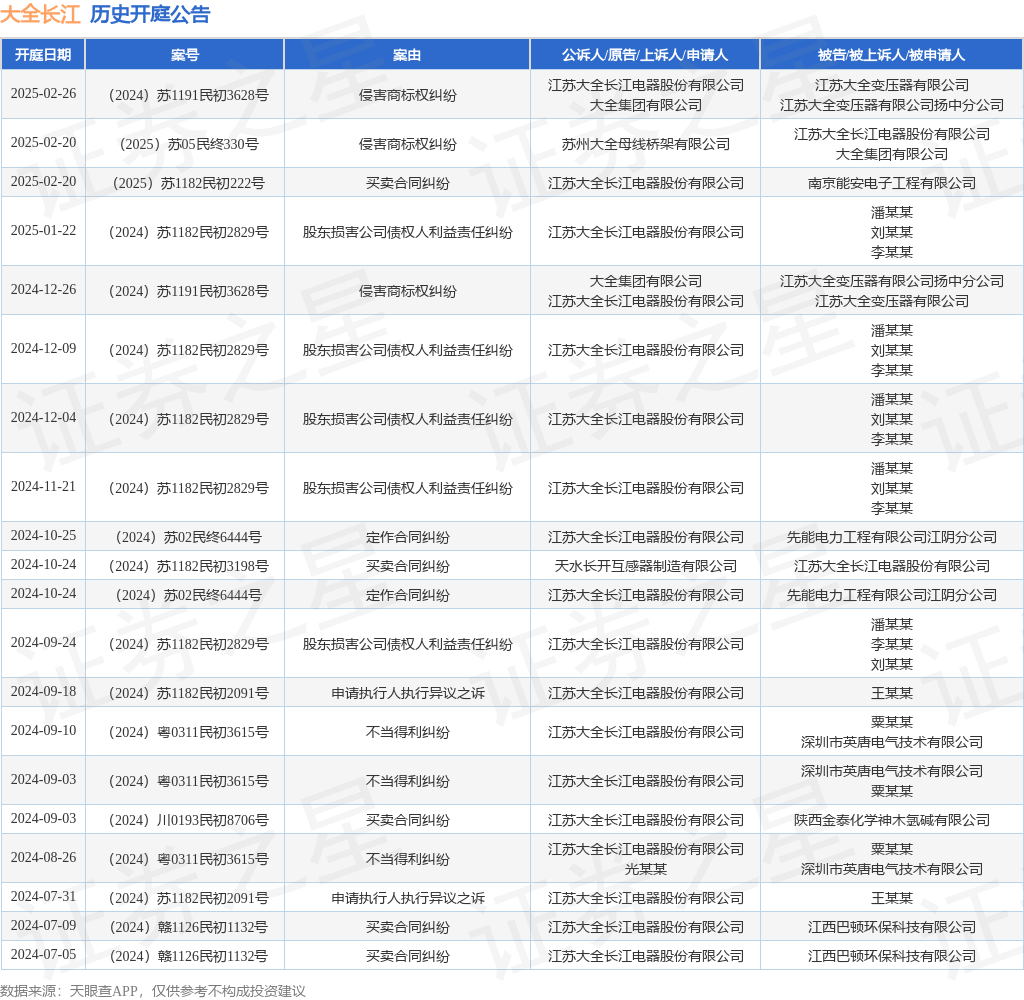Click 定作合同纠纷 in the 2024-10-25 row
1024x1000 pixels.
(x=407, y=538)
